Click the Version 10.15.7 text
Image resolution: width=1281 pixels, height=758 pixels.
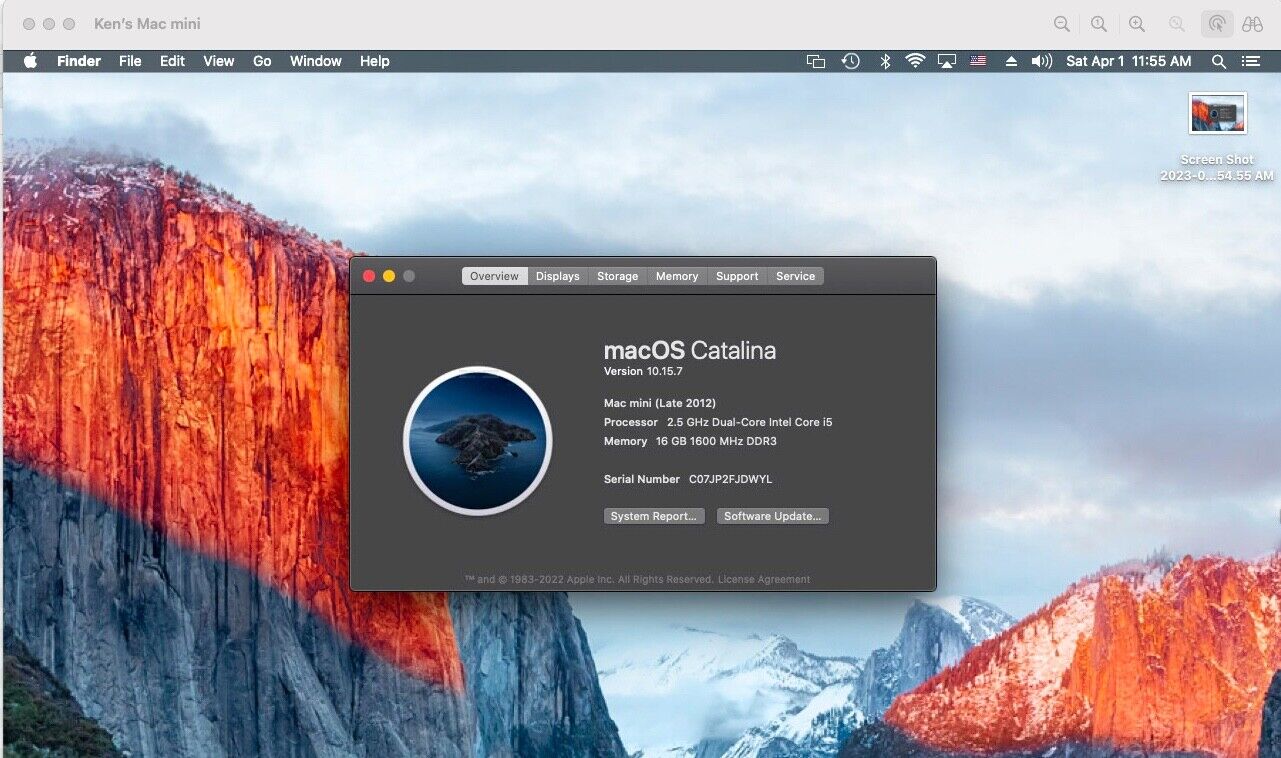[x=643, y=372]
